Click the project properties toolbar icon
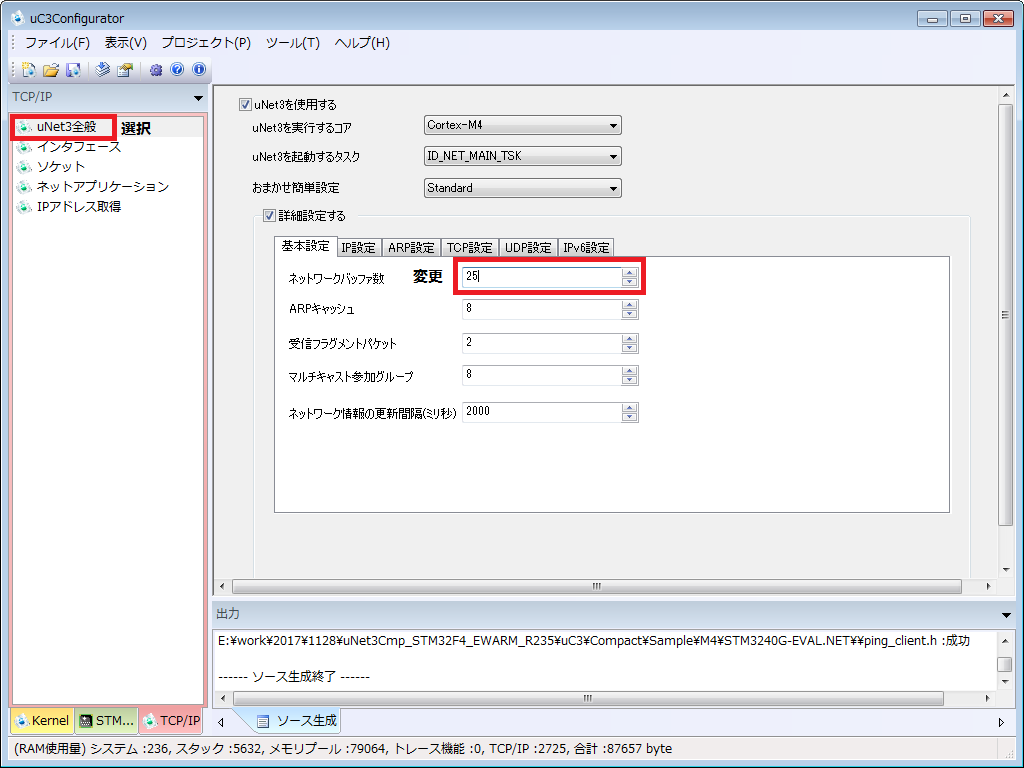Image resolution: width=1024 pixels, height=768 pixels. pos(125,70)
